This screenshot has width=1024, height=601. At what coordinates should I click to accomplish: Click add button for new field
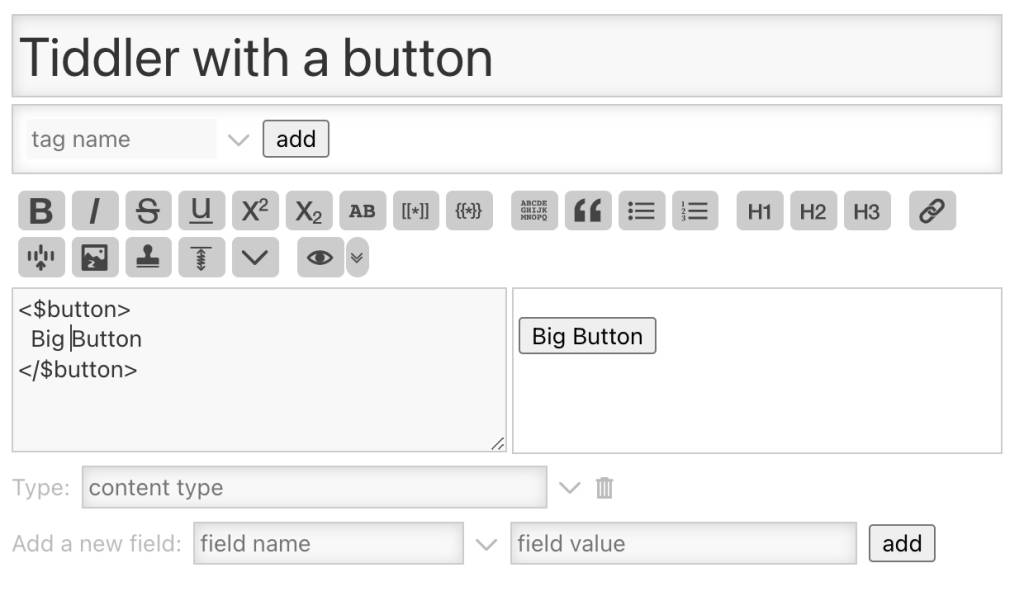[x=902, y=543]
